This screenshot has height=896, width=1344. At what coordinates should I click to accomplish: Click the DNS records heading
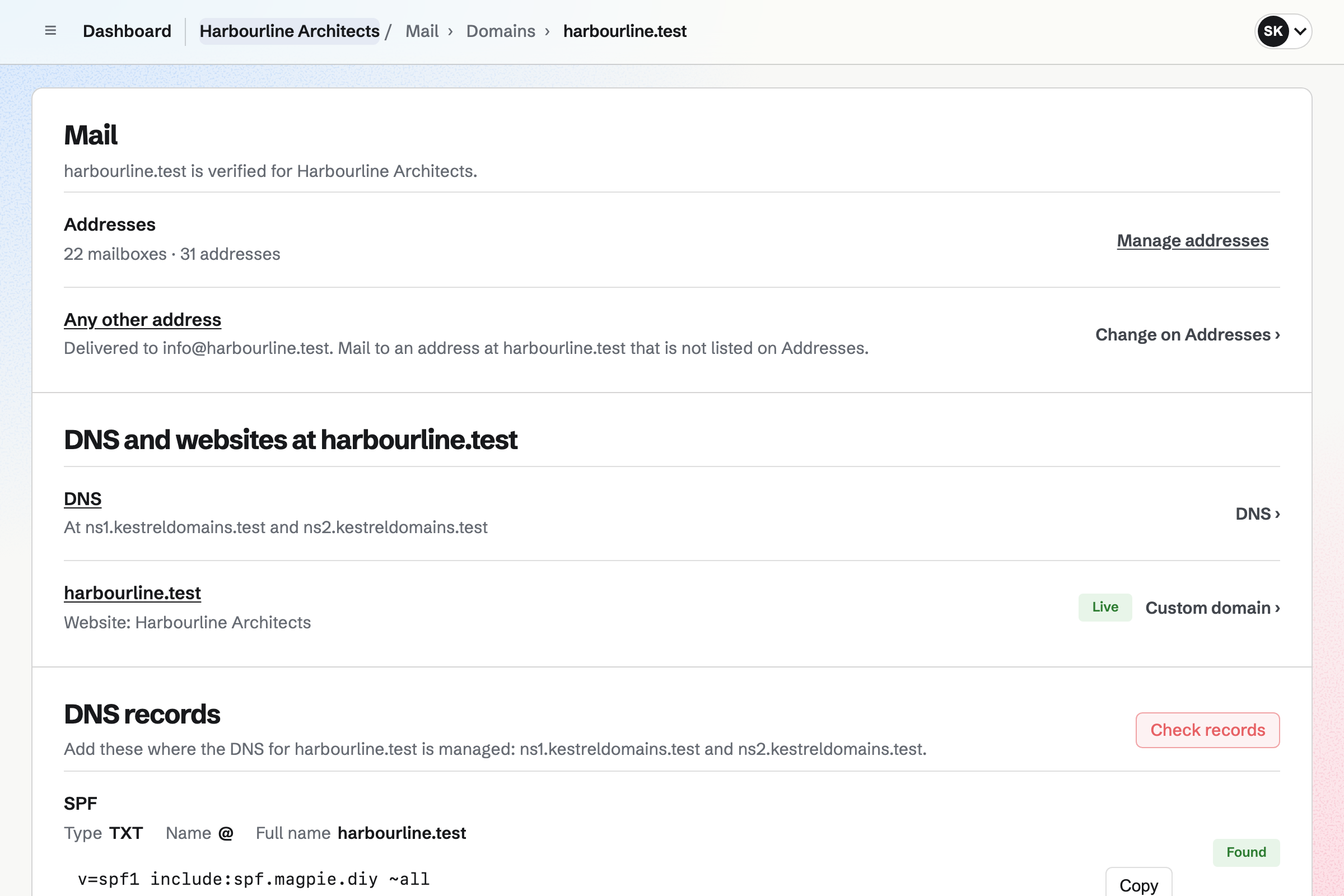point(142,715)
